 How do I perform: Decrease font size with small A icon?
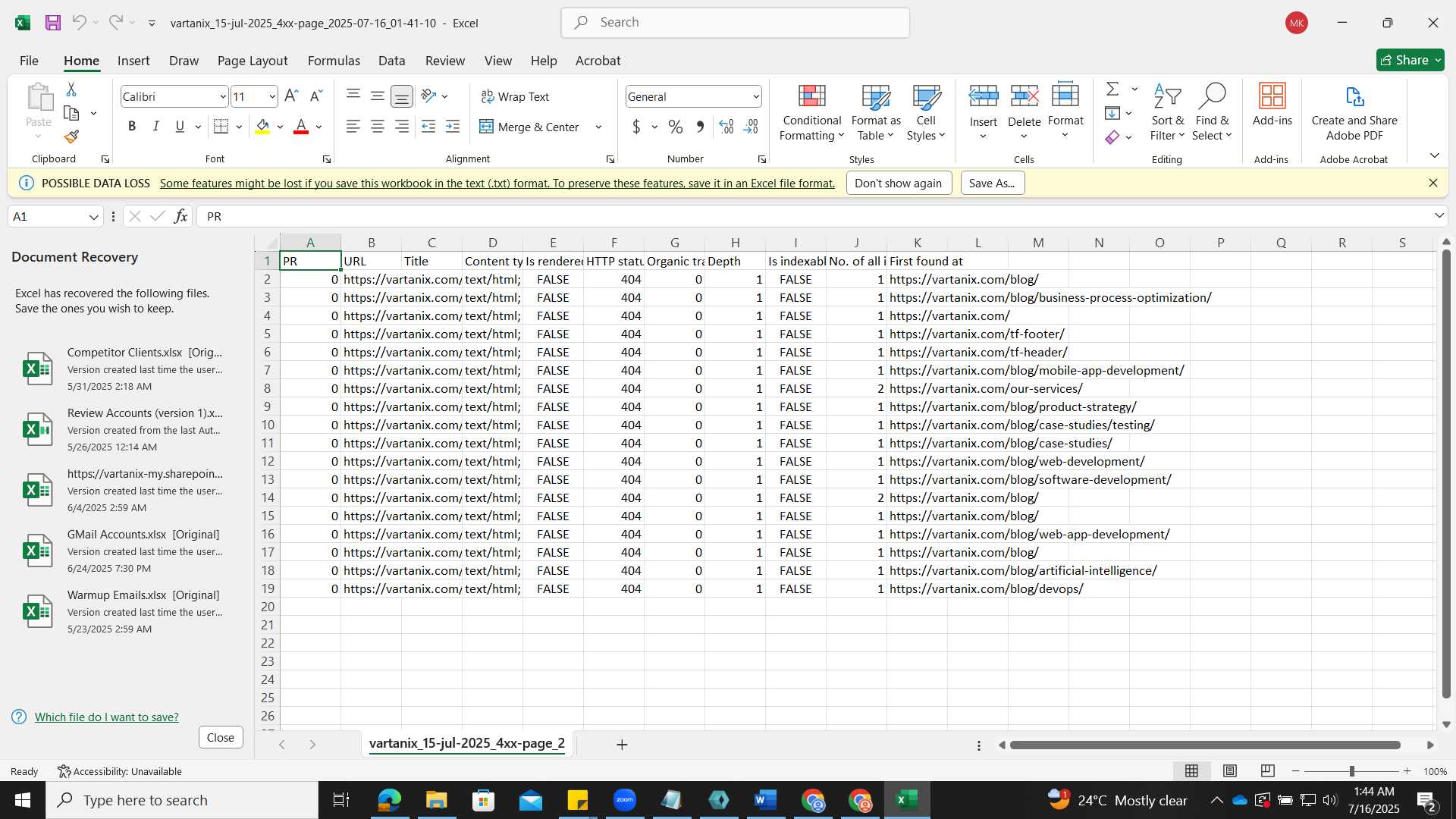click(316, 96)
